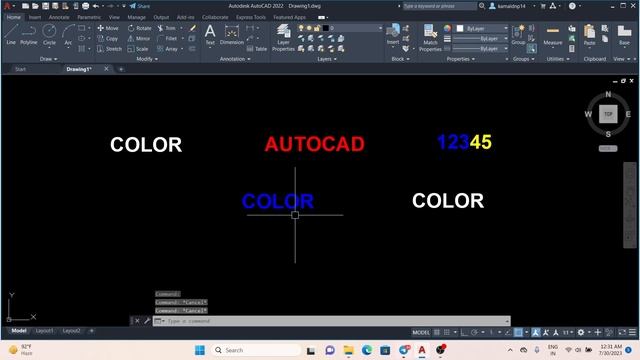640x360 pixels.
Task: Activate Match Properties tool
Action: (430, 38)
